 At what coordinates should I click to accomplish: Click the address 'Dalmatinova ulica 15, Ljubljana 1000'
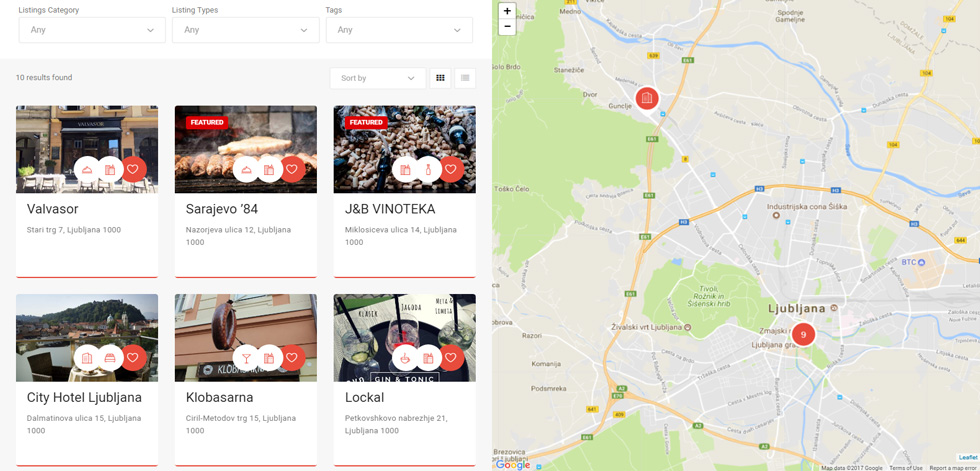click(x=84, y=425)
